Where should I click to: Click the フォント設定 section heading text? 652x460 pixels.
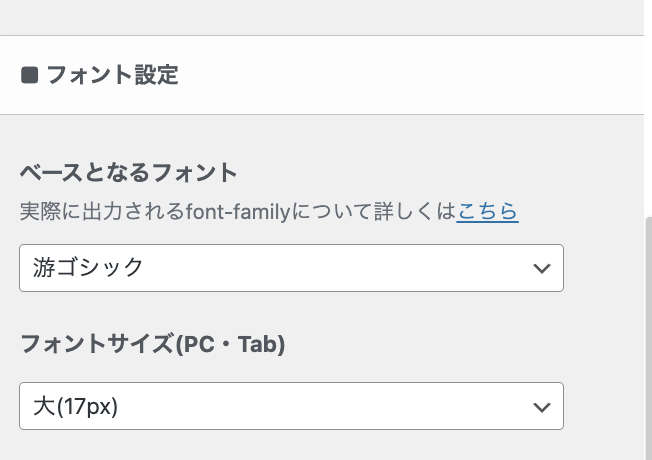(112, 75)
